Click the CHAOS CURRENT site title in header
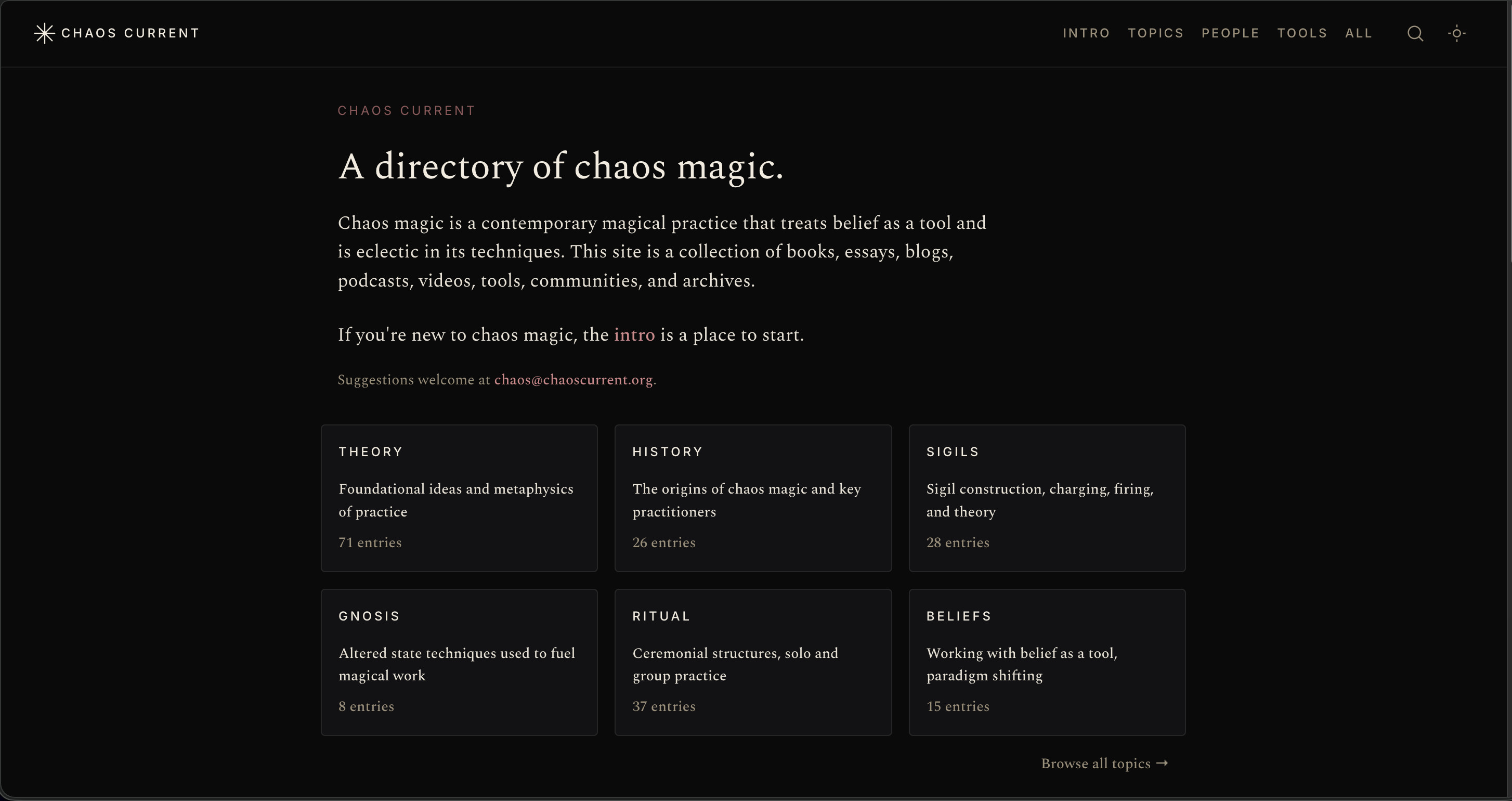The image size is (1512, 801). [x=131, y=33]
